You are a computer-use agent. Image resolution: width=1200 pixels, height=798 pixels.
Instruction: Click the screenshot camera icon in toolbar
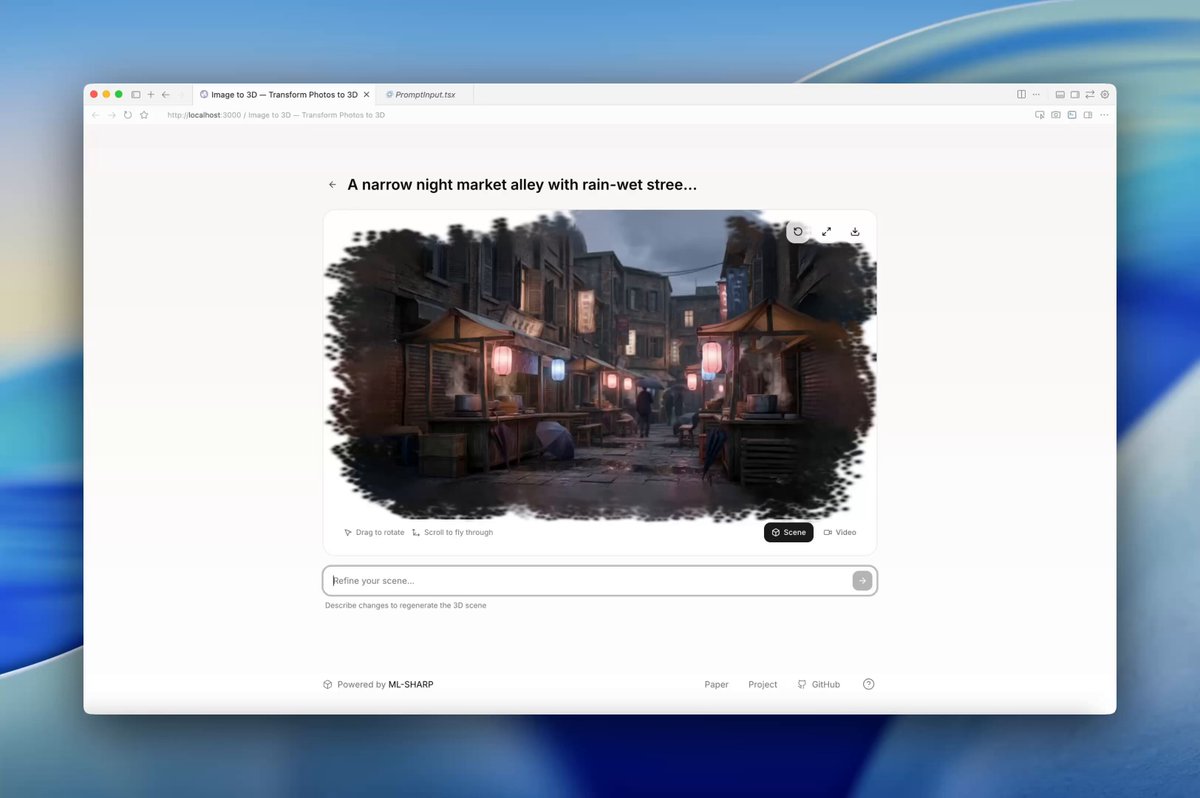click(1055, 115)
